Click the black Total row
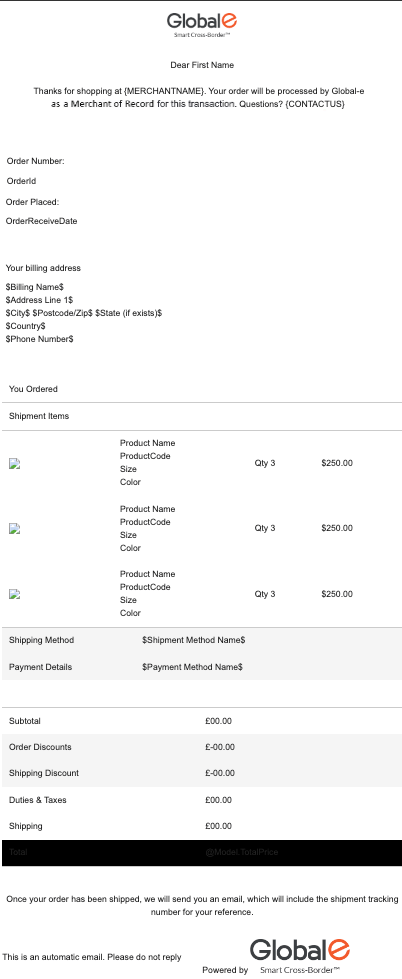The image size is (402, 979). coord(202,852)
